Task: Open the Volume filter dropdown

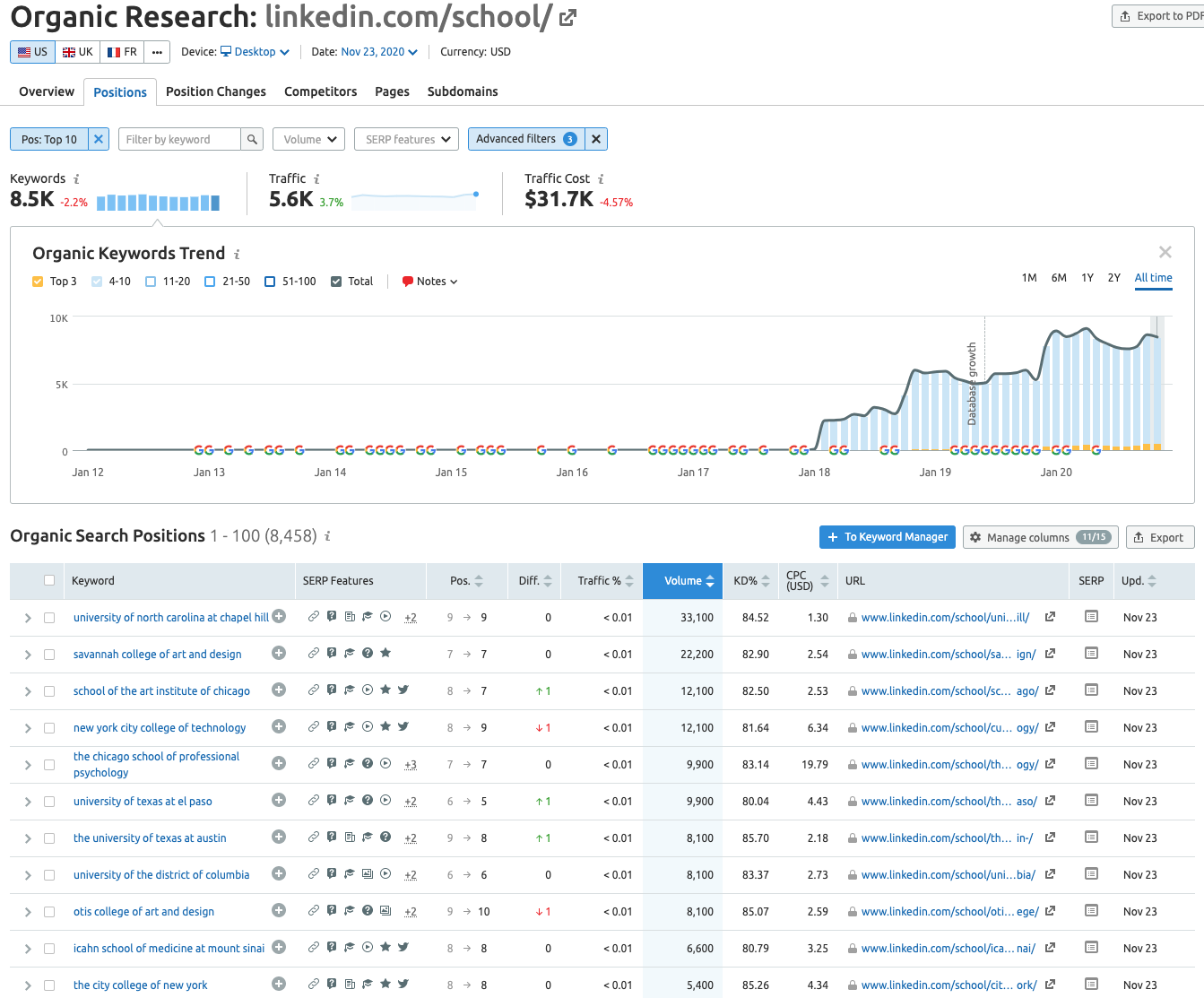Action: [x=309, y=139]
